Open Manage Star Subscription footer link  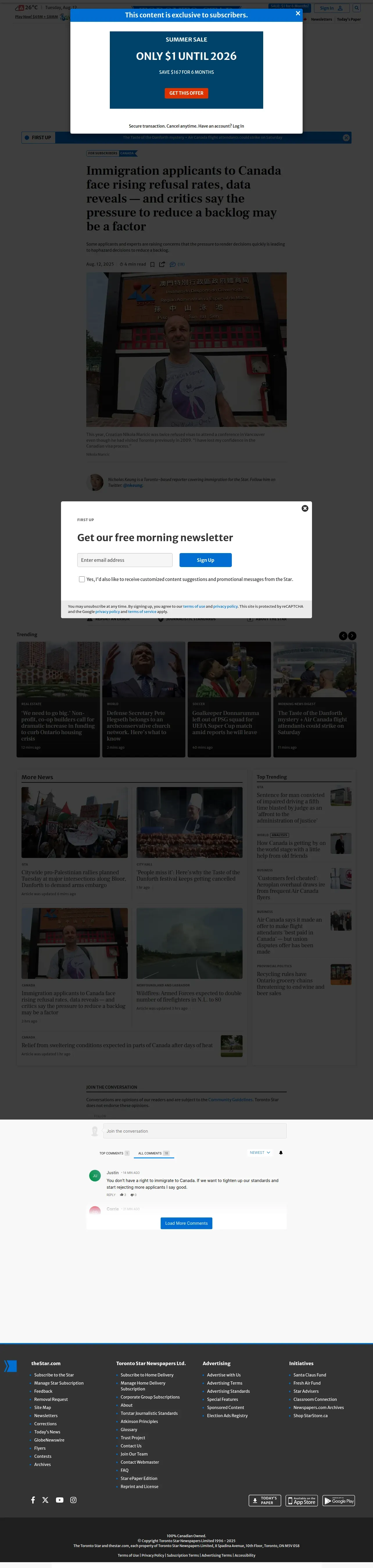click(x=58, y=1383)
